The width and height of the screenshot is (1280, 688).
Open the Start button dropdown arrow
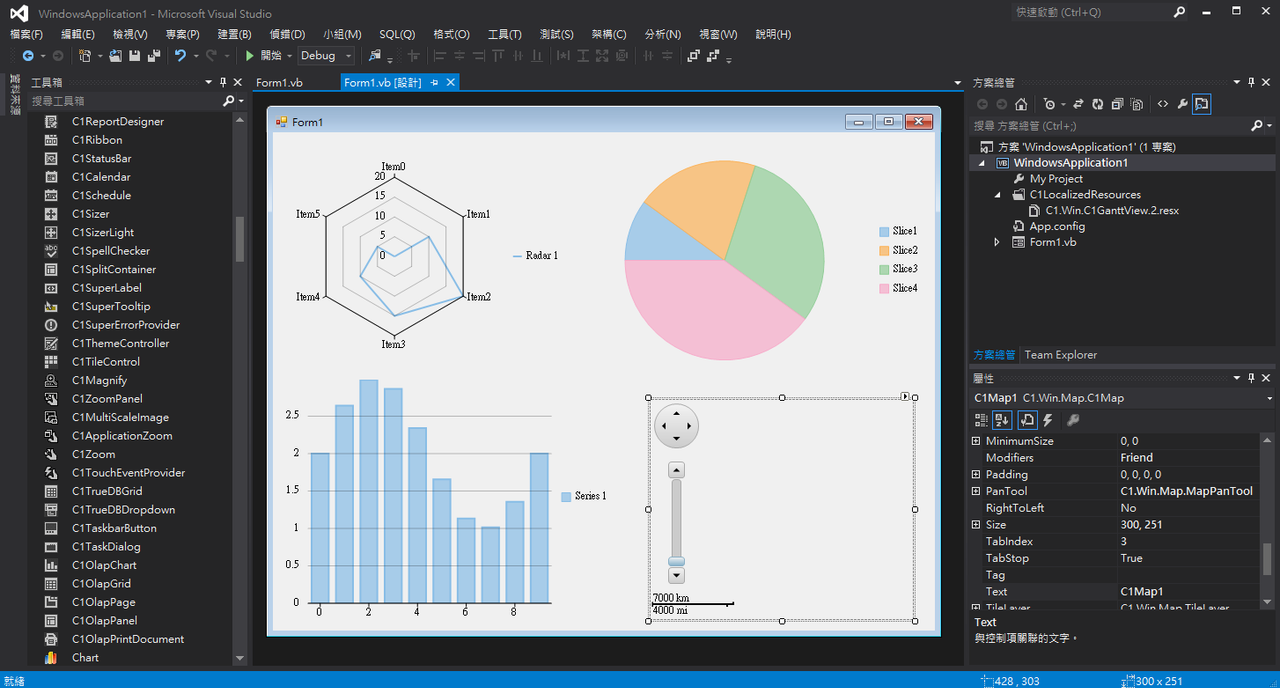(289, 56)
